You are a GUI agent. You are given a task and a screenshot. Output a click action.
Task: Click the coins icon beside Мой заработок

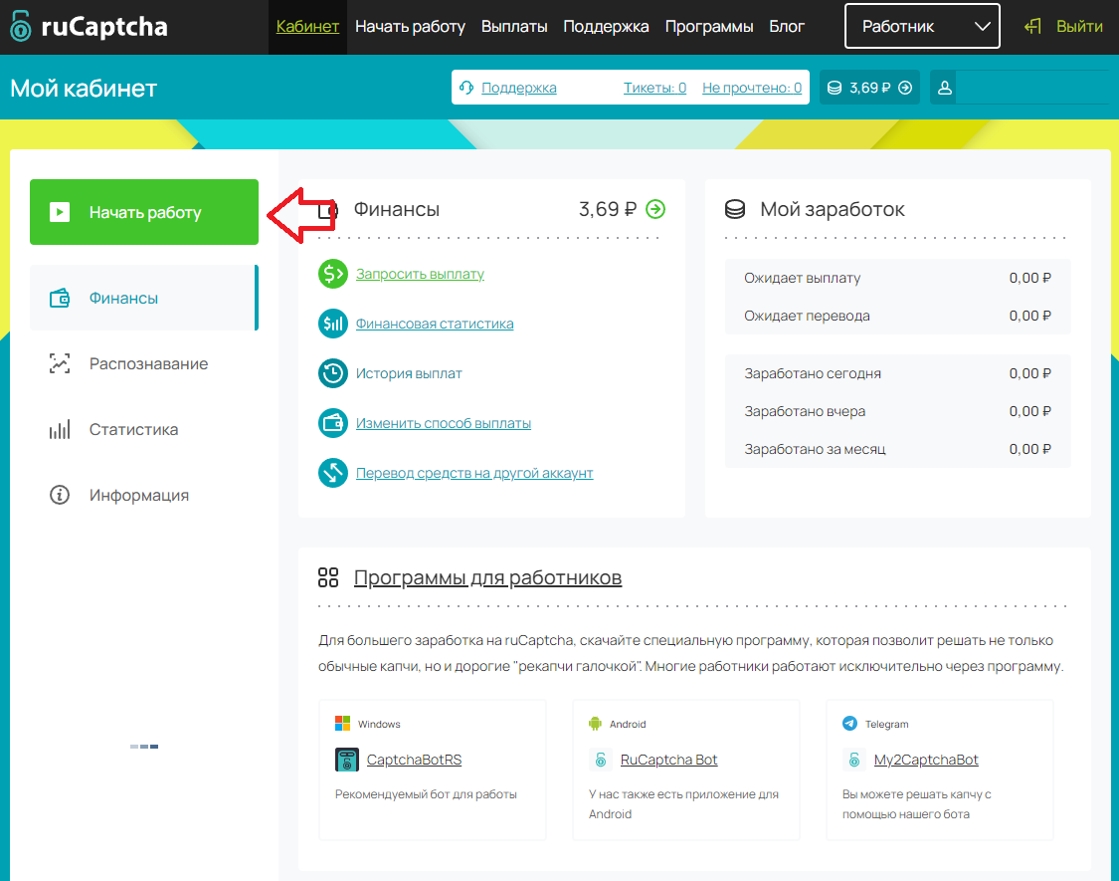[x=735, y=209]
